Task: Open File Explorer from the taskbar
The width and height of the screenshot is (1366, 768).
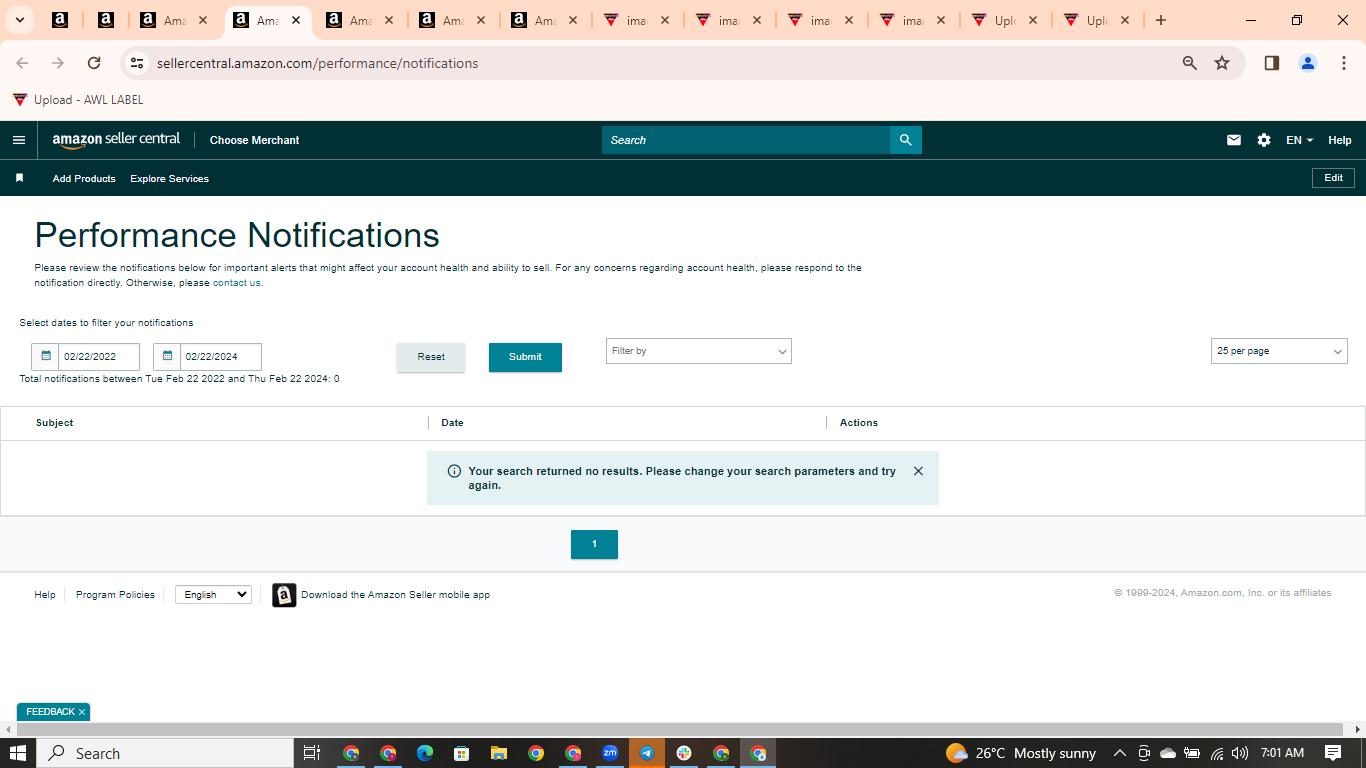Action: [x=499, y=753]
